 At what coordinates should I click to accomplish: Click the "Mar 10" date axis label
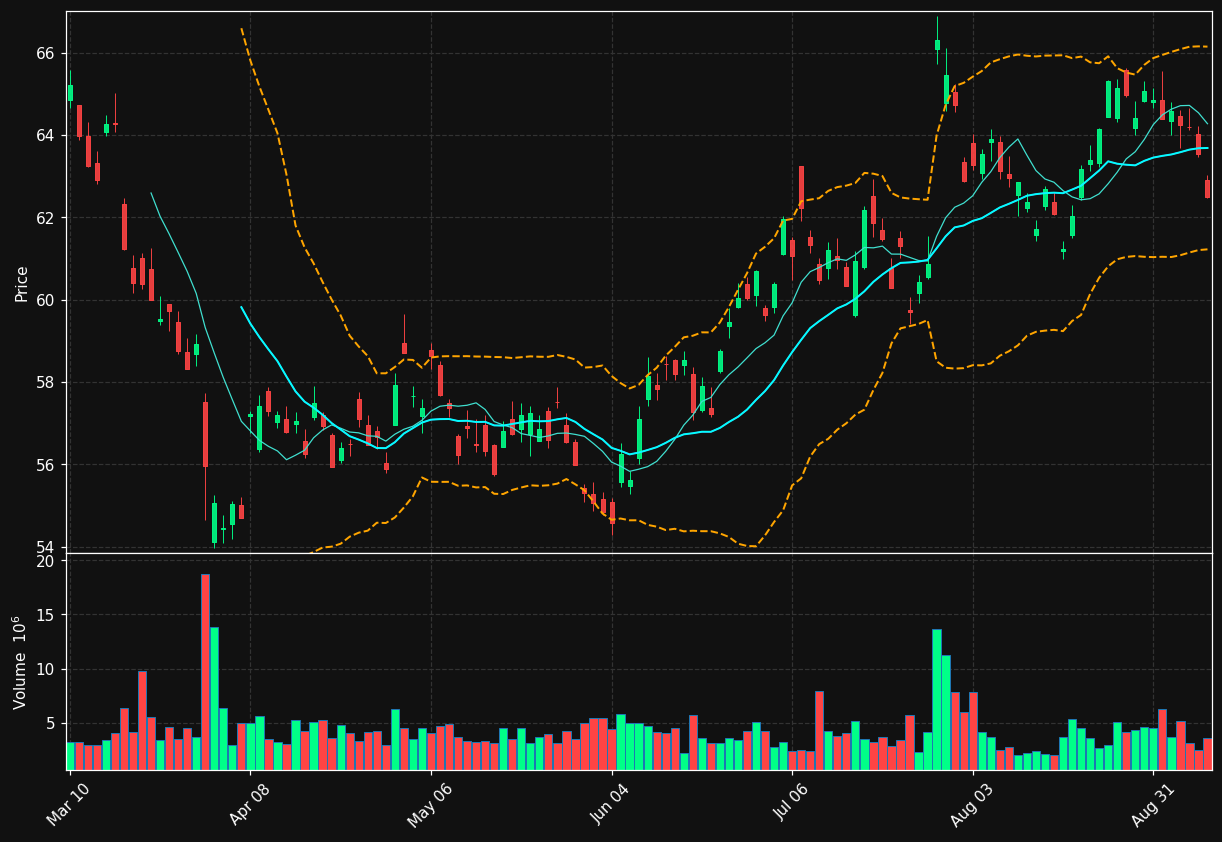(69, 804)
